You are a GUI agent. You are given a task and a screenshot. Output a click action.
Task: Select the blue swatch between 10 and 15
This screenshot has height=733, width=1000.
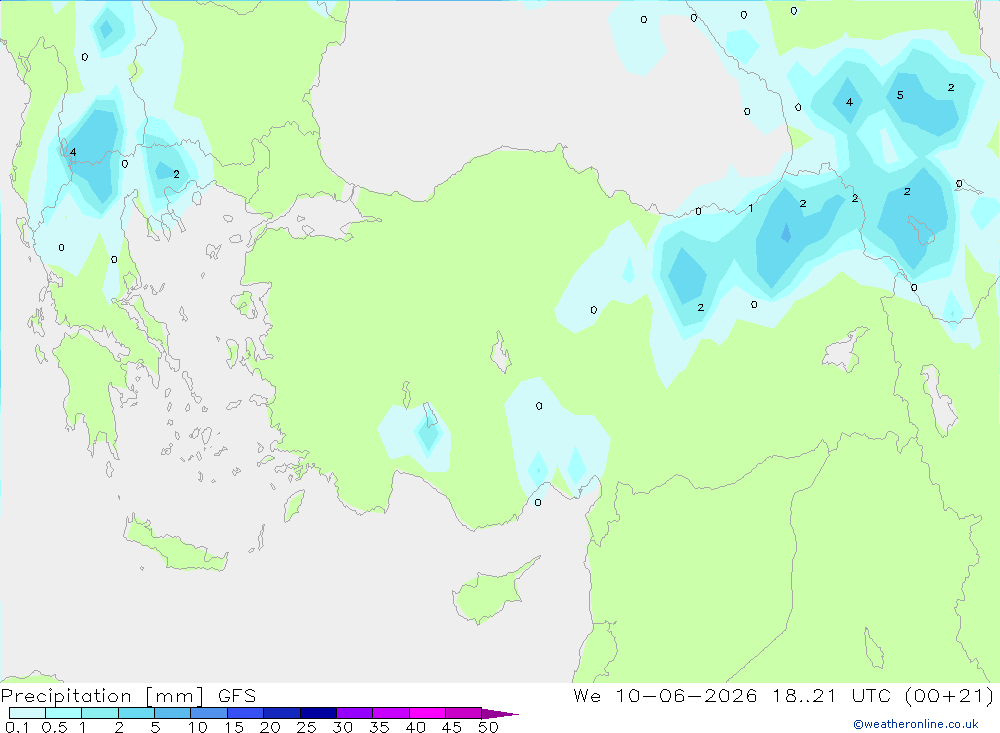coord(209,713)
